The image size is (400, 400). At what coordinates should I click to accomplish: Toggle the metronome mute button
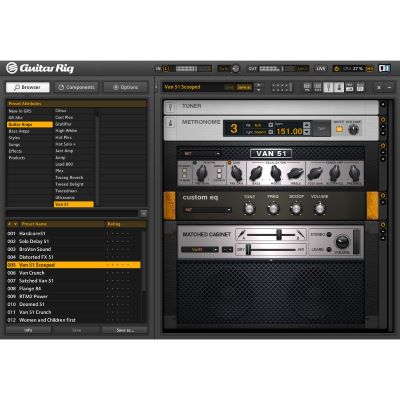pyautogui.click(x=339, y=129)
